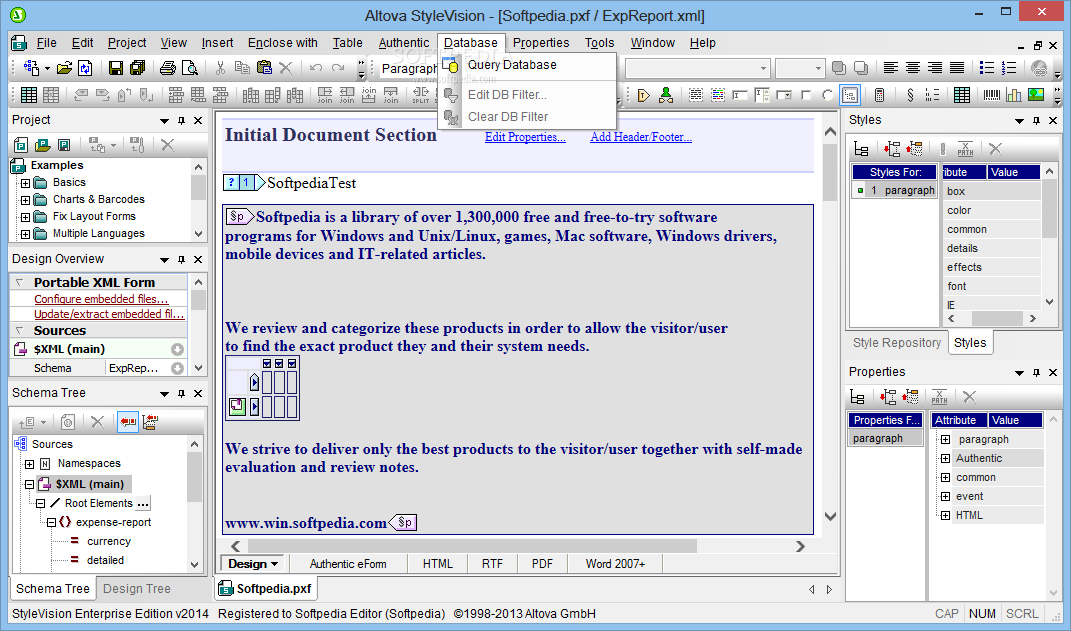Click the Add Header/Footer... link

tap(641, 137)
